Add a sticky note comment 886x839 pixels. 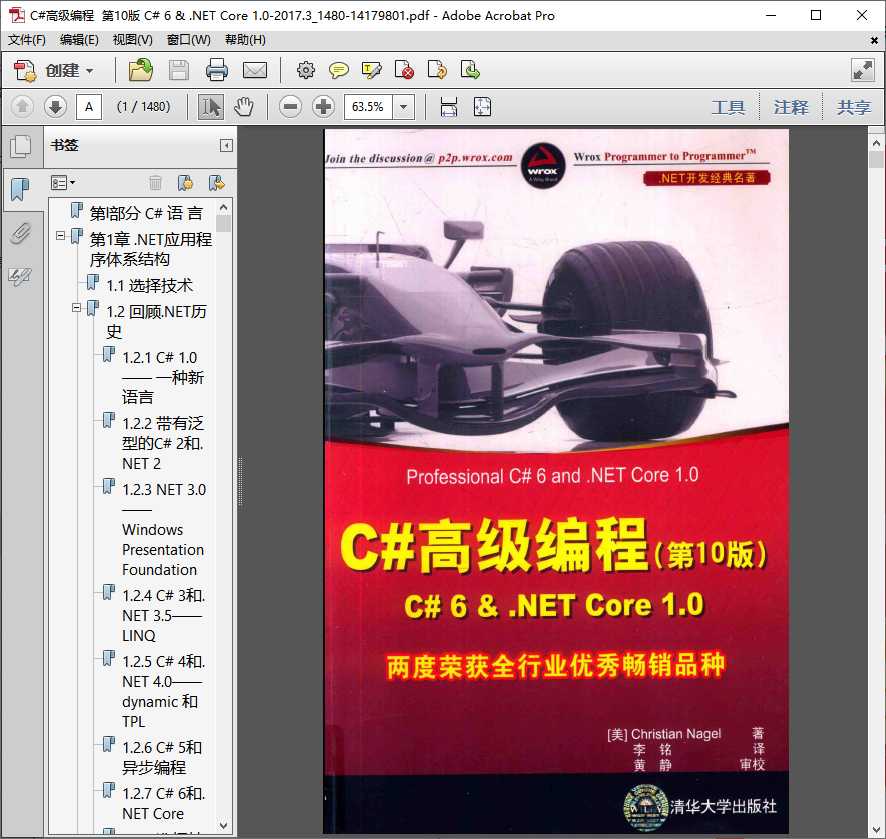(338, 71)
